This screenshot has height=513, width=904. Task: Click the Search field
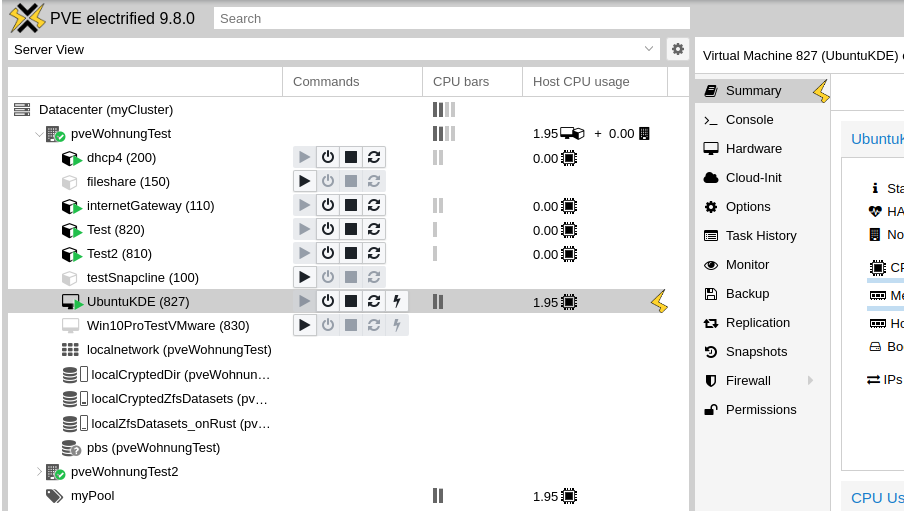(x=451, y=18)
